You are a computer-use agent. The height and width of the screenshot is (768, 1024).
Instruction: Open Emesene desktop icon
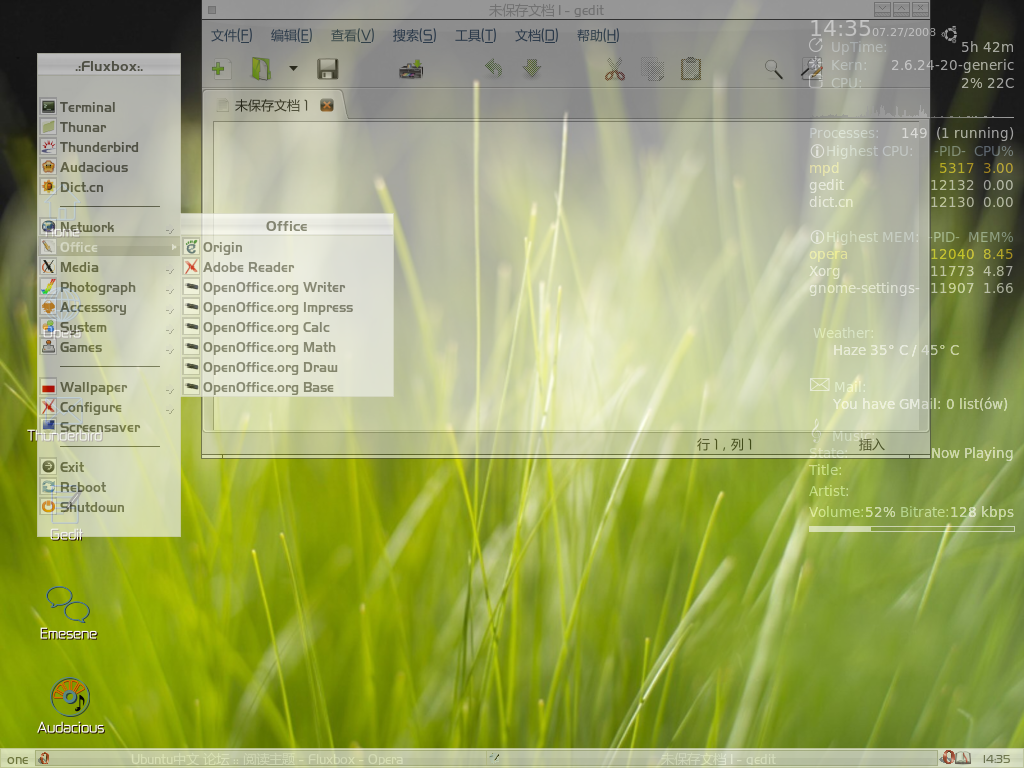click(68, 613)
